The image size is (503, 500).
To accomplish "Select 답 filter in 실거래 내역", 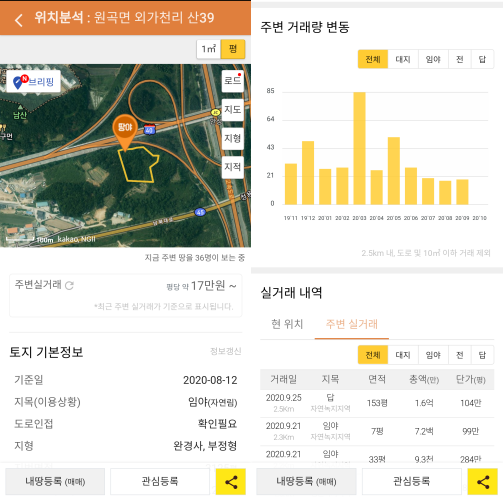I will (x=482, y=355).
